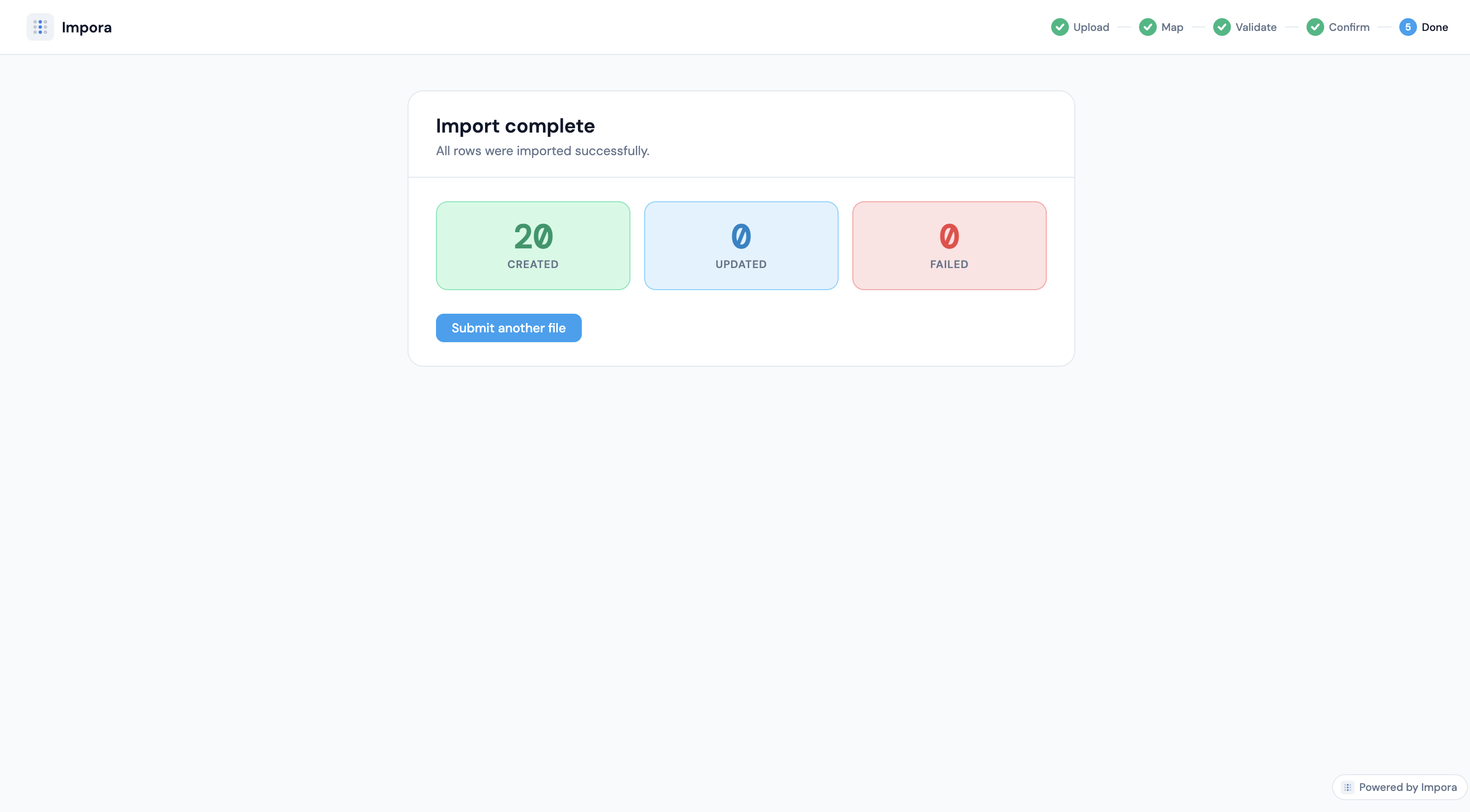This screenshot has height=812, width=1470.
Task: Click the Impora brand name in header
Action: [87, 27]
